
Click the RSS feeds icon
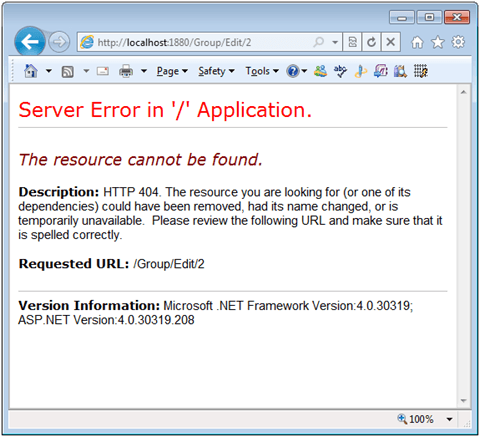pos(67,71)
